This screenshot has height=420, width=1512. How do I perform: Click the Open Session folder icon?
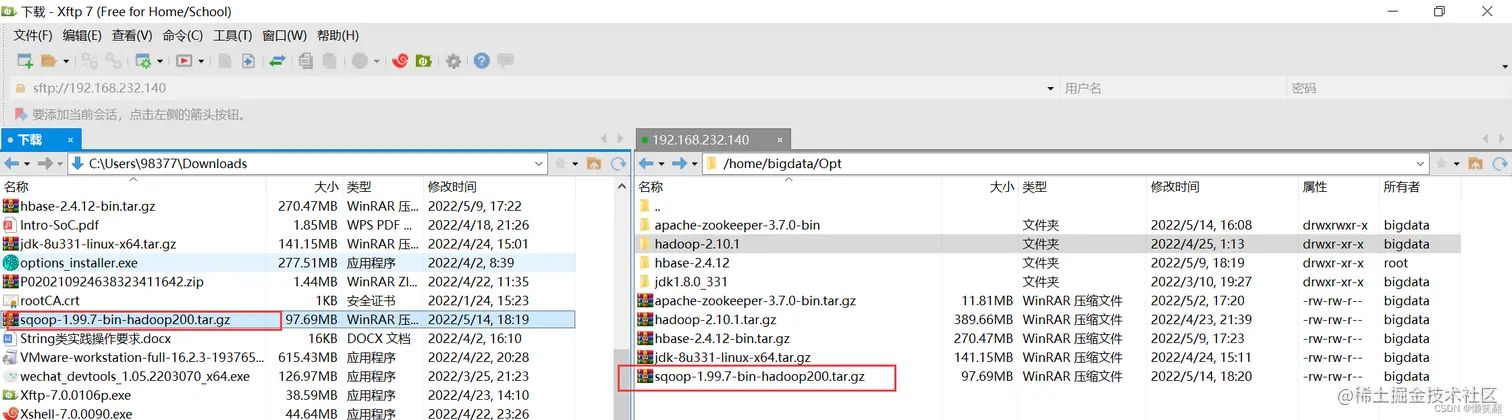pyautogui.click(x=49, y=61)
